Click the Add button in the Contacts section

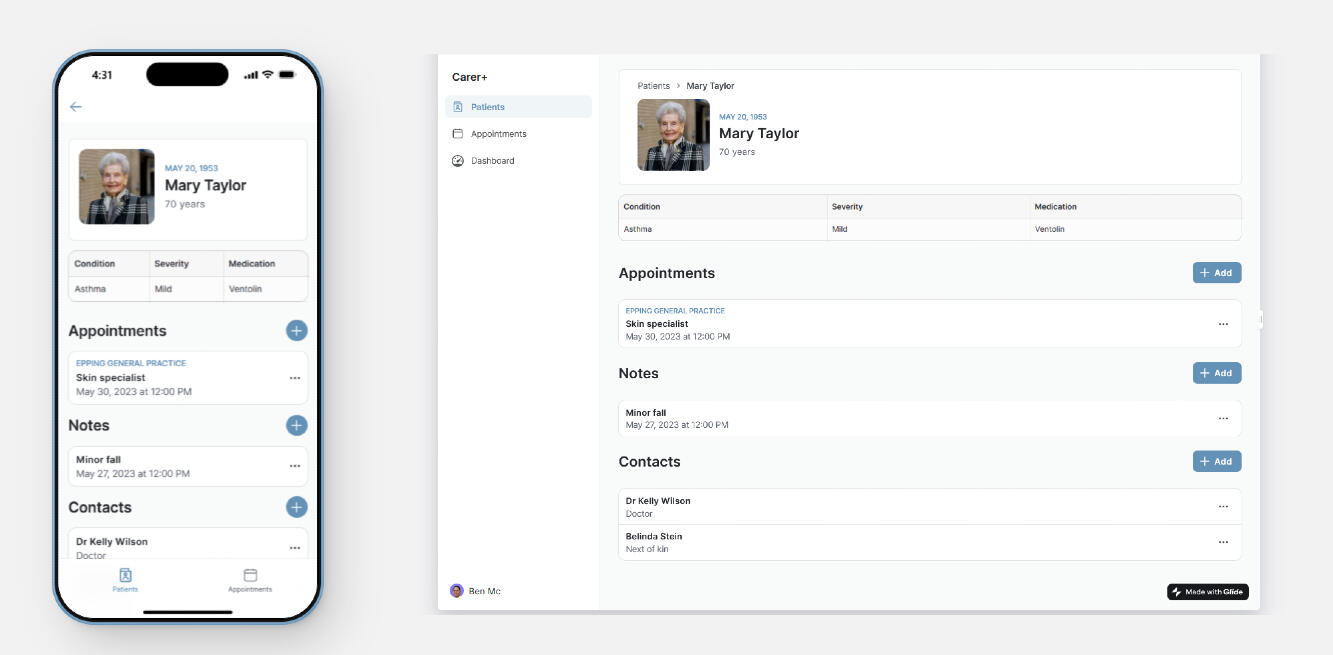(1217, 461)
